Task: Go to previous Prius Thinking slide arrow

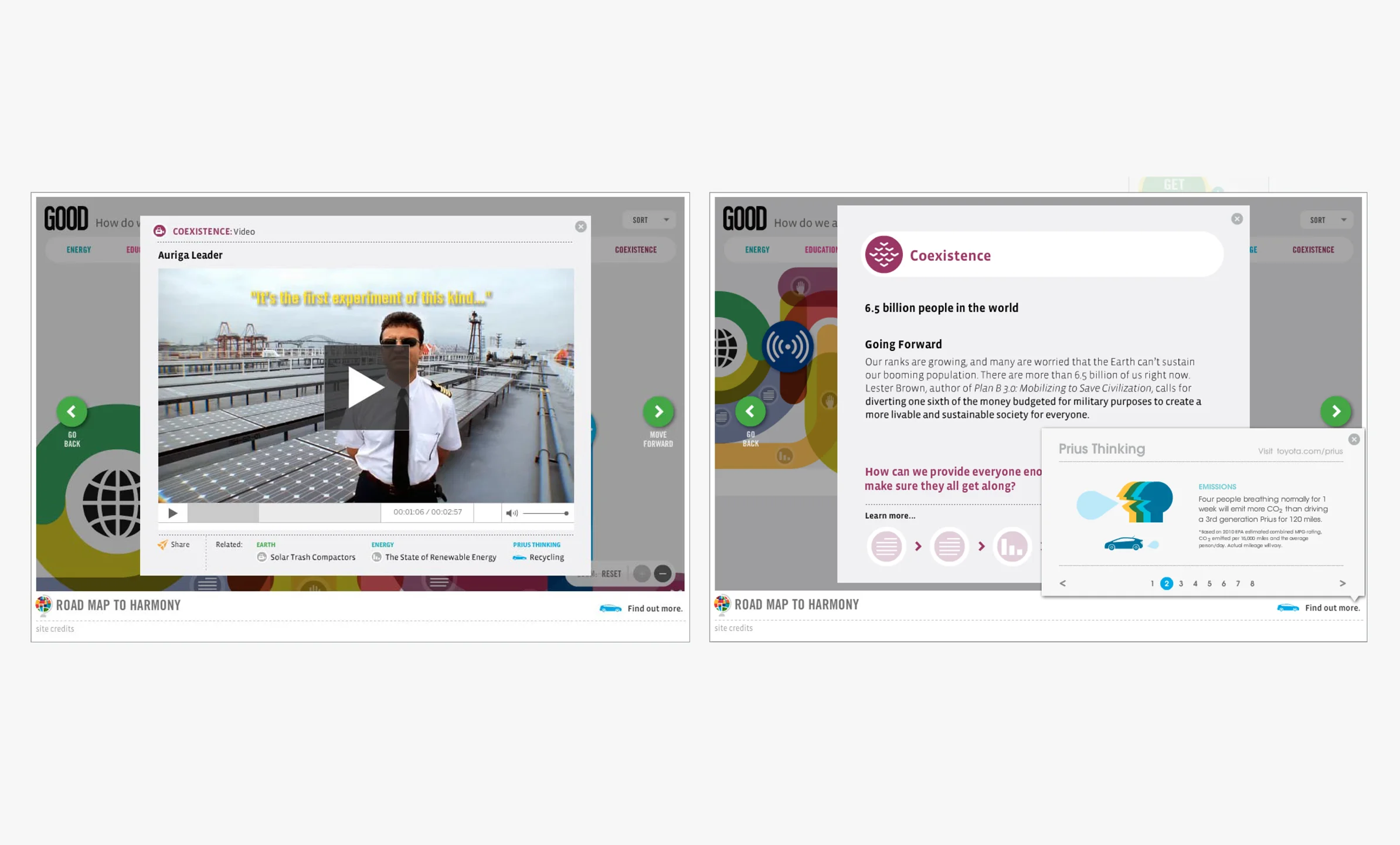Action: click(x=1063, y=584)
